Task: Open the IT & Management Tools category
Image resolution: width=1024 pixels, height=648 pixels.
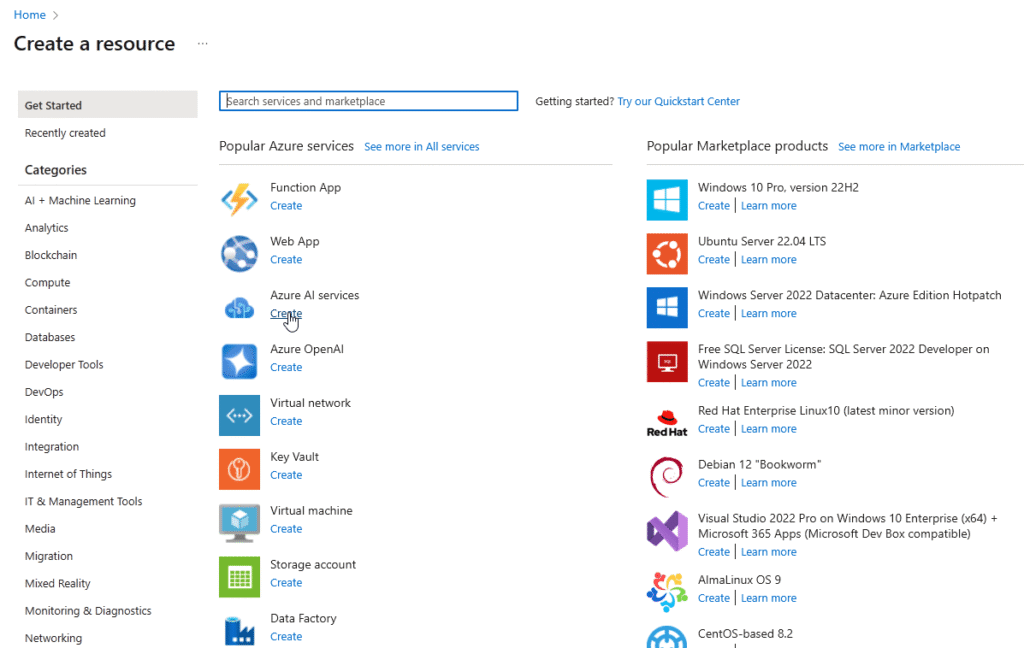Action: [84, 502]
